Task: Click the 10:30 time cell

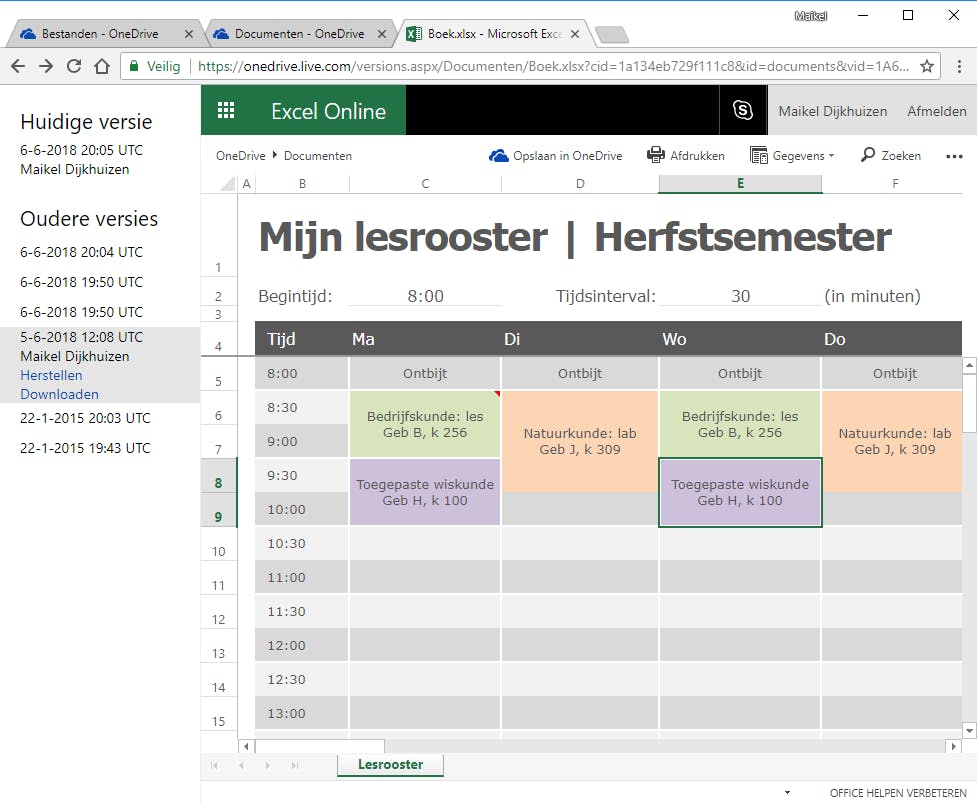Action: [302, 543]
